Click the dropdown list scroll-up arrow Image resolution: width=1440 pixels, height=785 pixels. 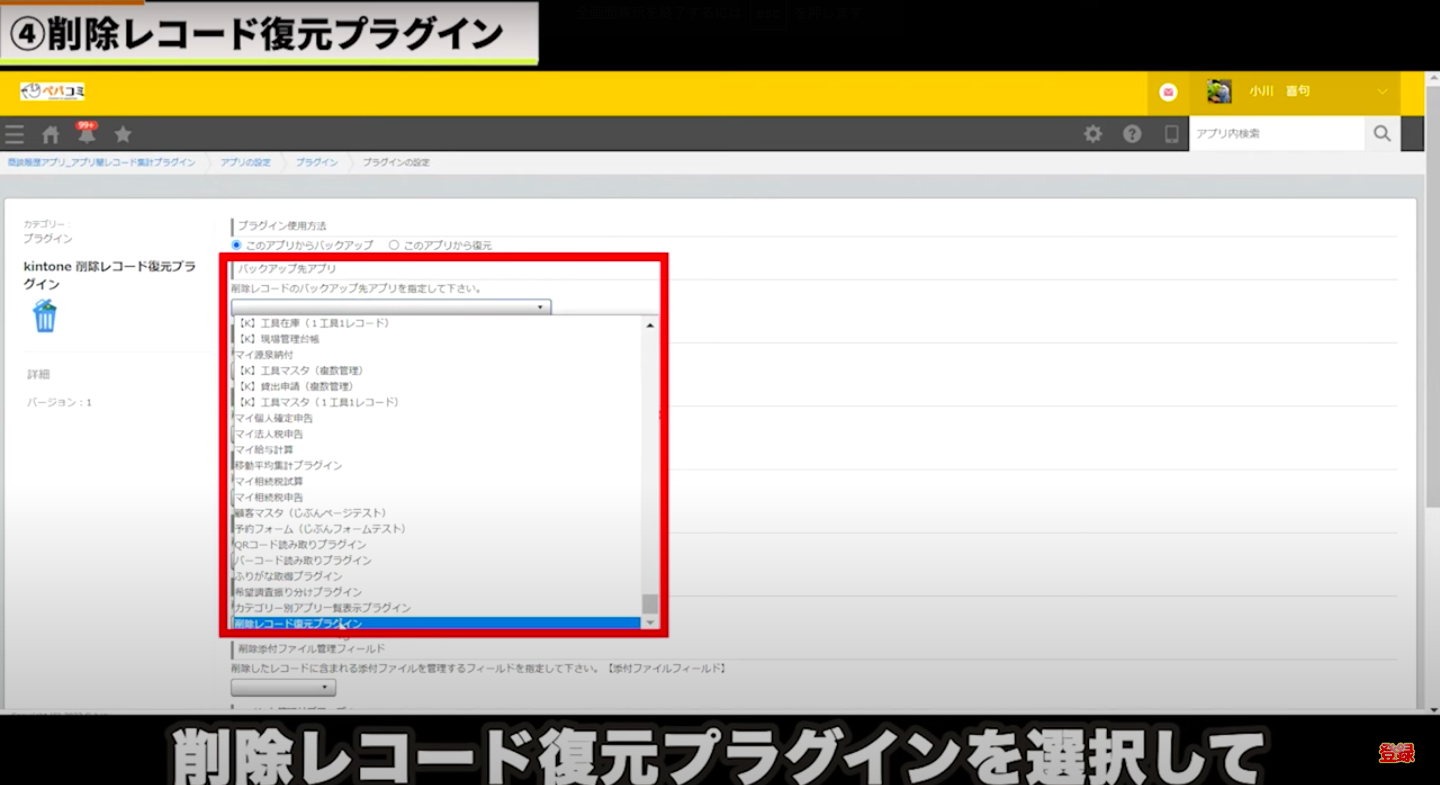(x=650, y=325)
